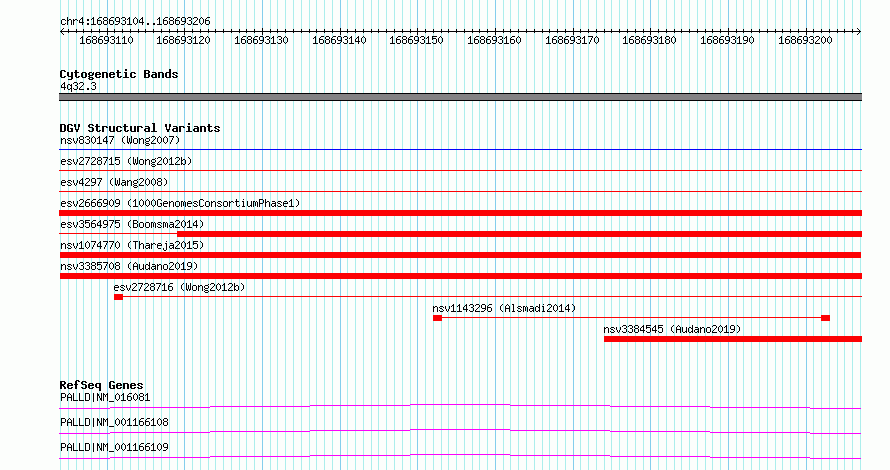The image size is (890, 470).
Task: Open the PALLD|NM_001166108 transcript label
Action: point(114,422)
